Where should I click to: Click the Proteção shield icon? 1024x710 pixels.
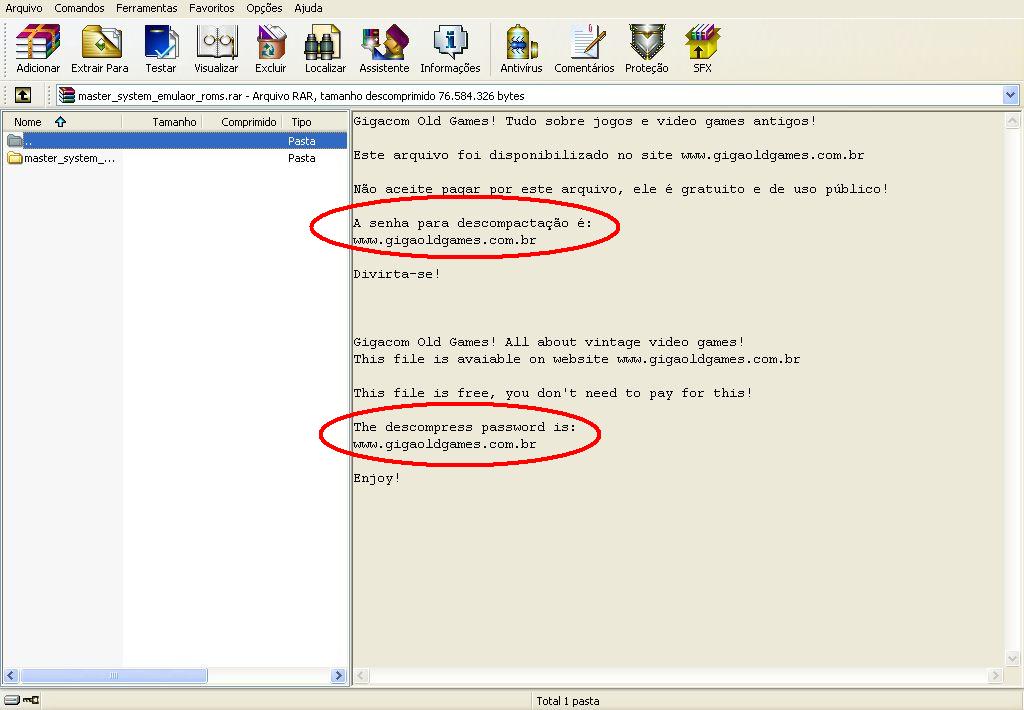[647, 49]
